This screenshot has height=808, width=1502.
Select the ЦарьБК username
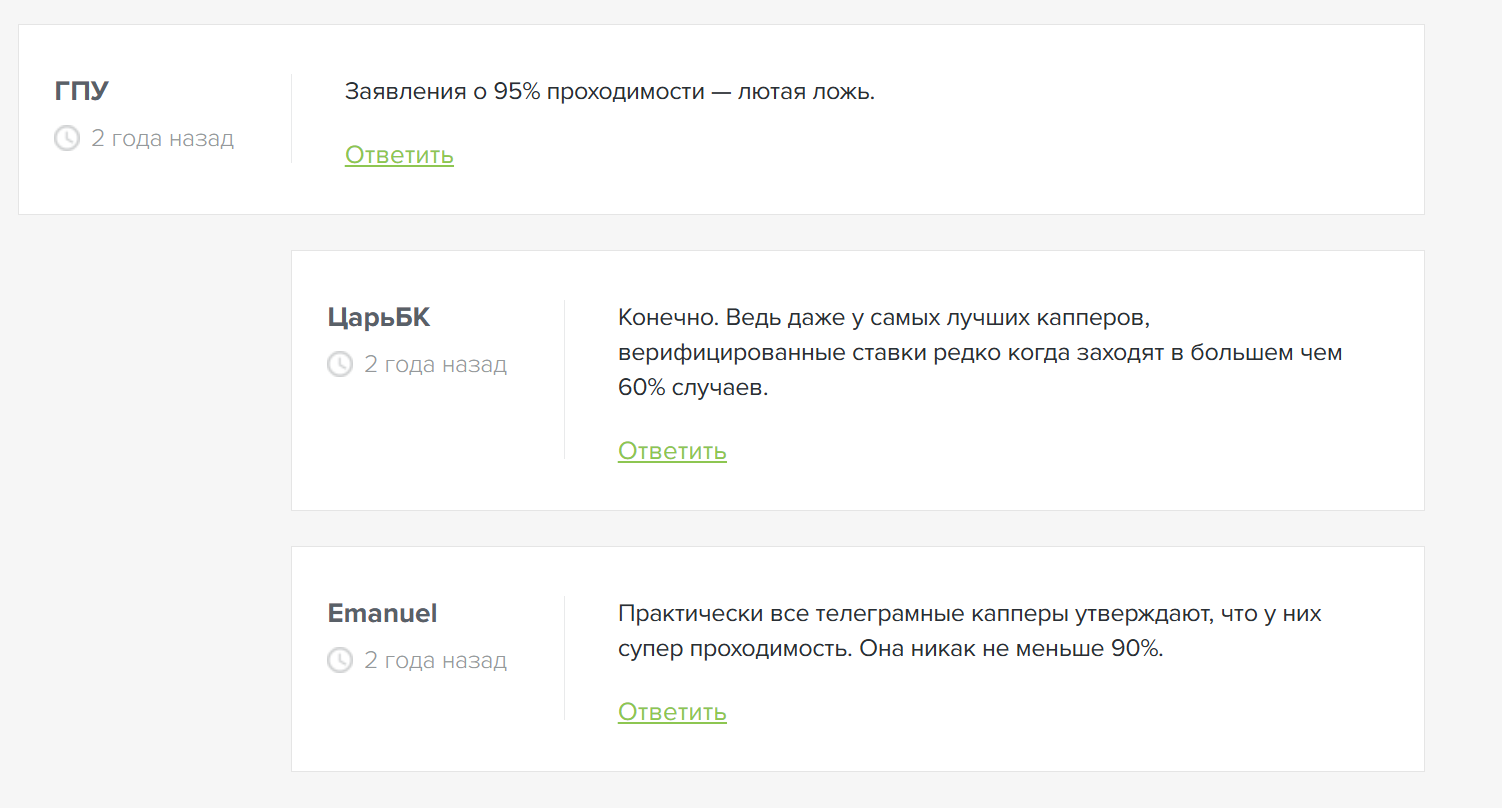(378, 317)
